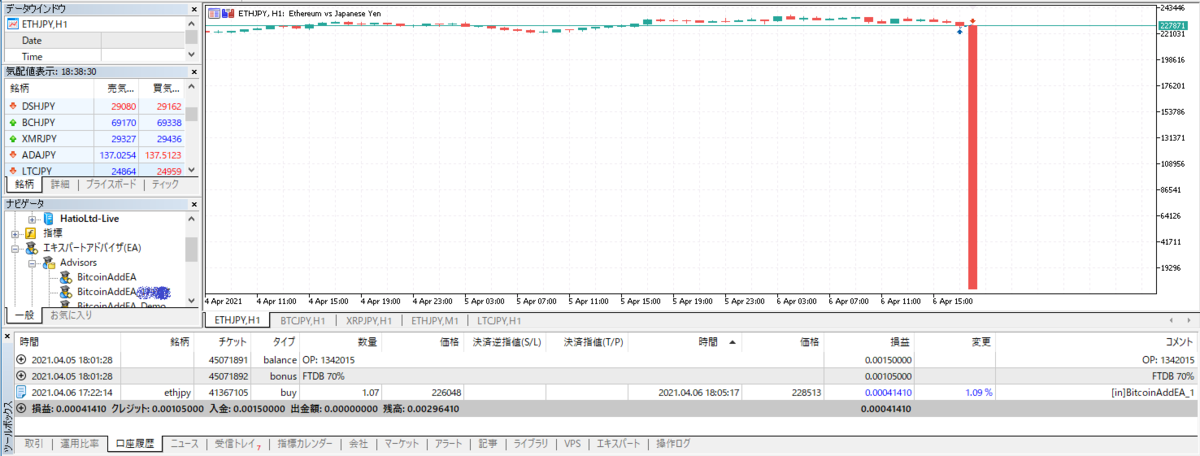Expand the 指標 tree node

click(x=15, y=233)
